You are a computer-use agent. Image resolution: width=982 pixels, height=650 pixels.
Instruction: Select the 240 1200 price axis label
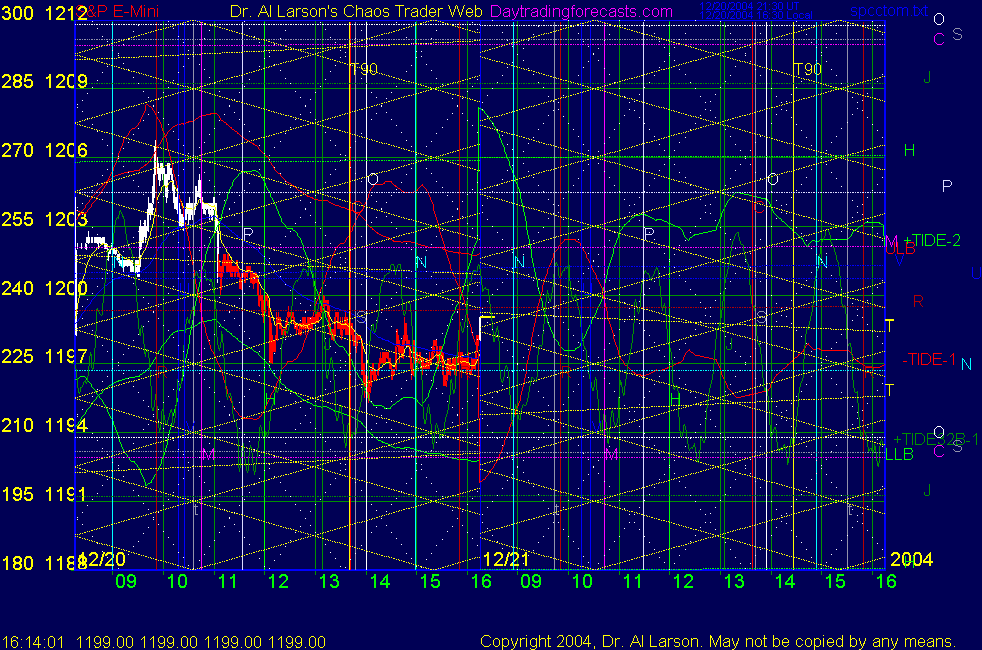pos(44,288)
